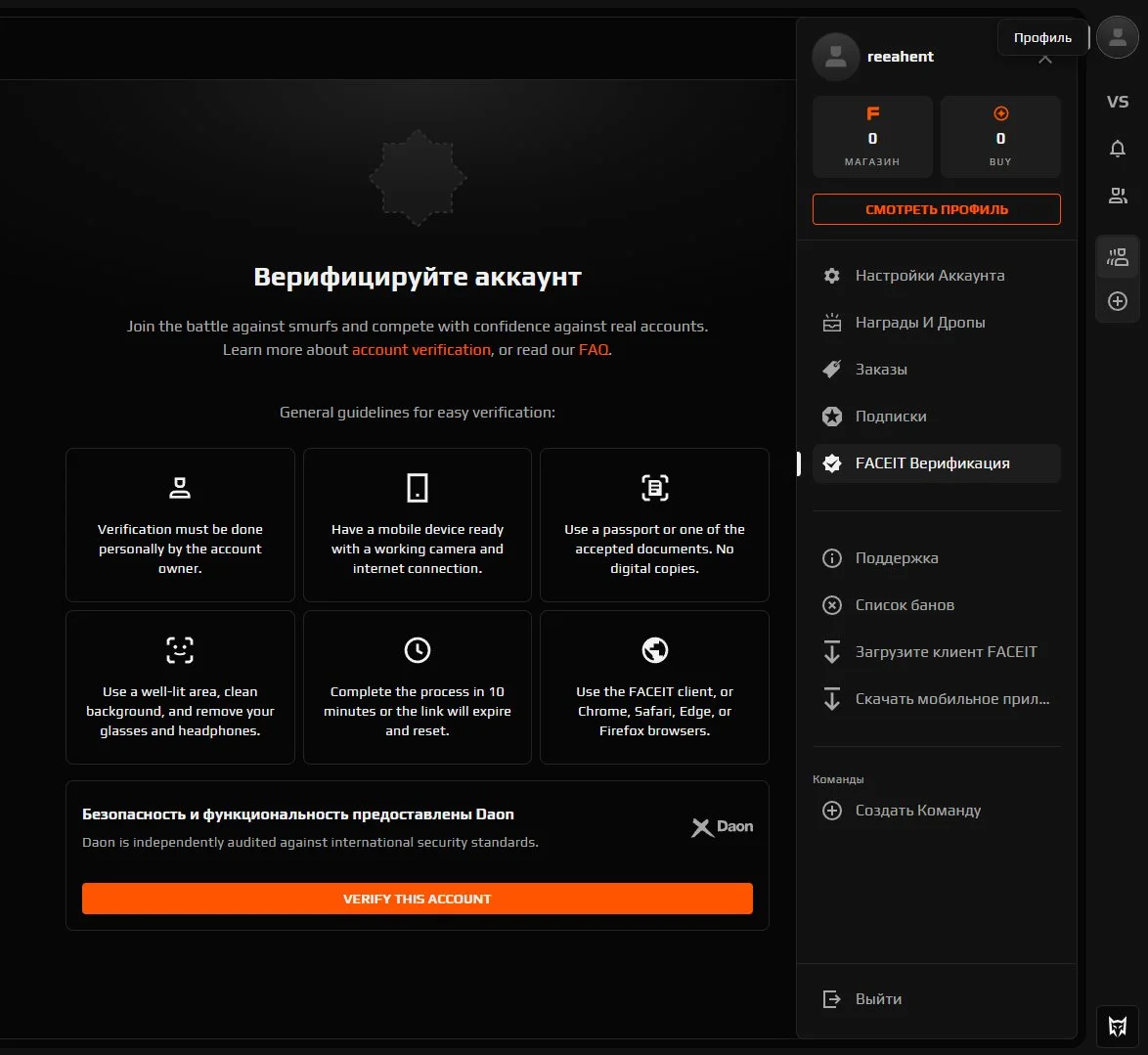Click 'Complete the process in 10 minutes' text
The width and height of the screenshot is (1148, 1055).
coord(417,711)
